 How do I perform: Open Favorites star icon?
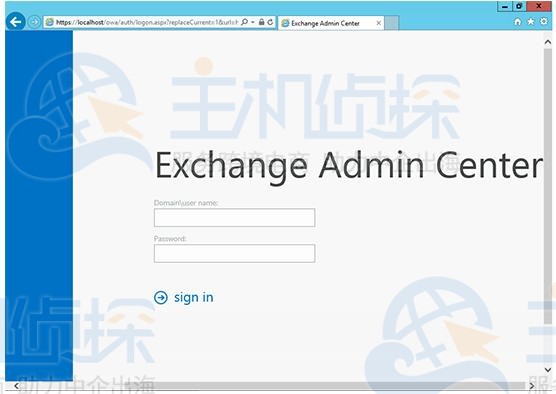[x=530, y=22]
